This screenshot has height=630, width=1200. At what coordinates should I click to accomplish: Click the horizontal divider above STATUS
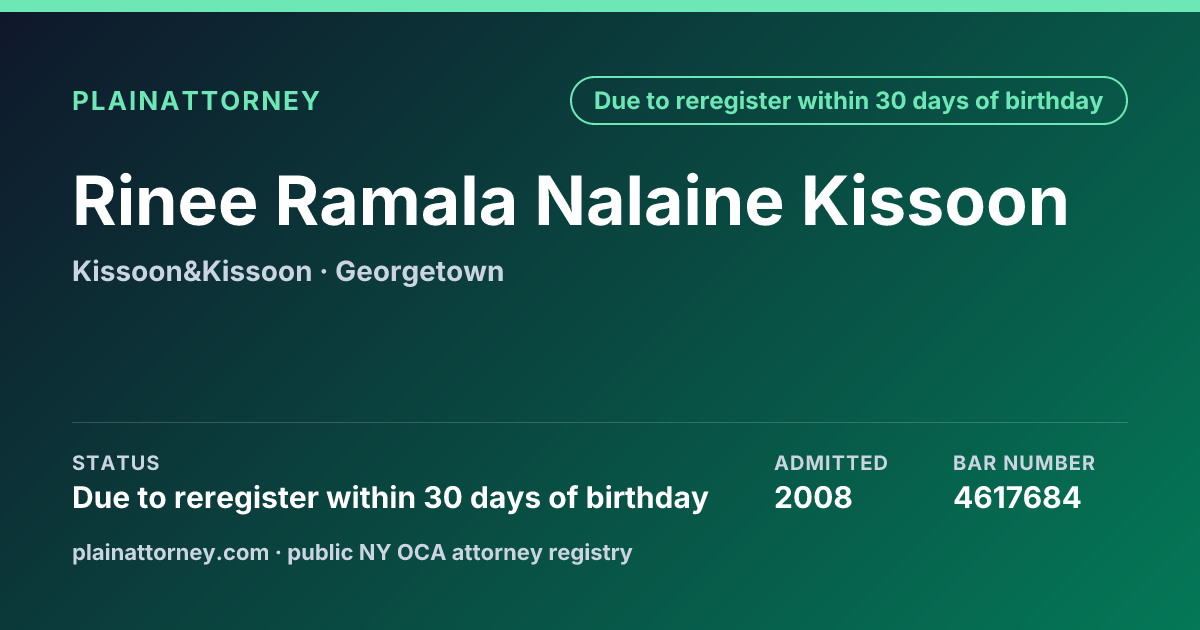click(600, 422)
